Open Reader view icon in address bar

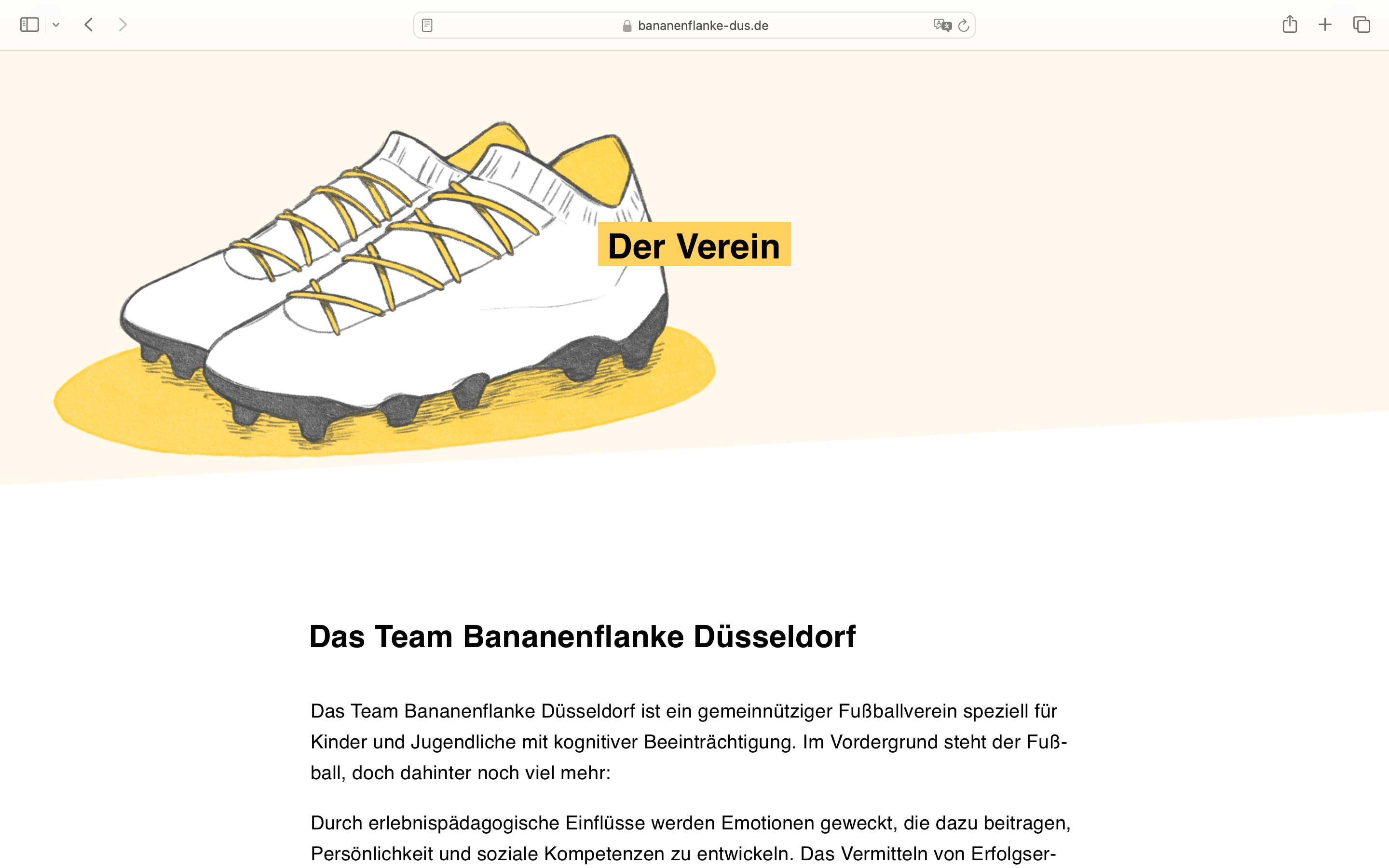427,25
